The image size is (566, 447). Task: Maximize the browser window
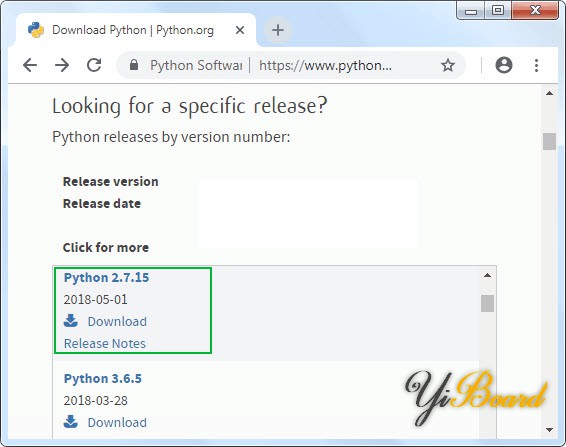tap(498, 10)
